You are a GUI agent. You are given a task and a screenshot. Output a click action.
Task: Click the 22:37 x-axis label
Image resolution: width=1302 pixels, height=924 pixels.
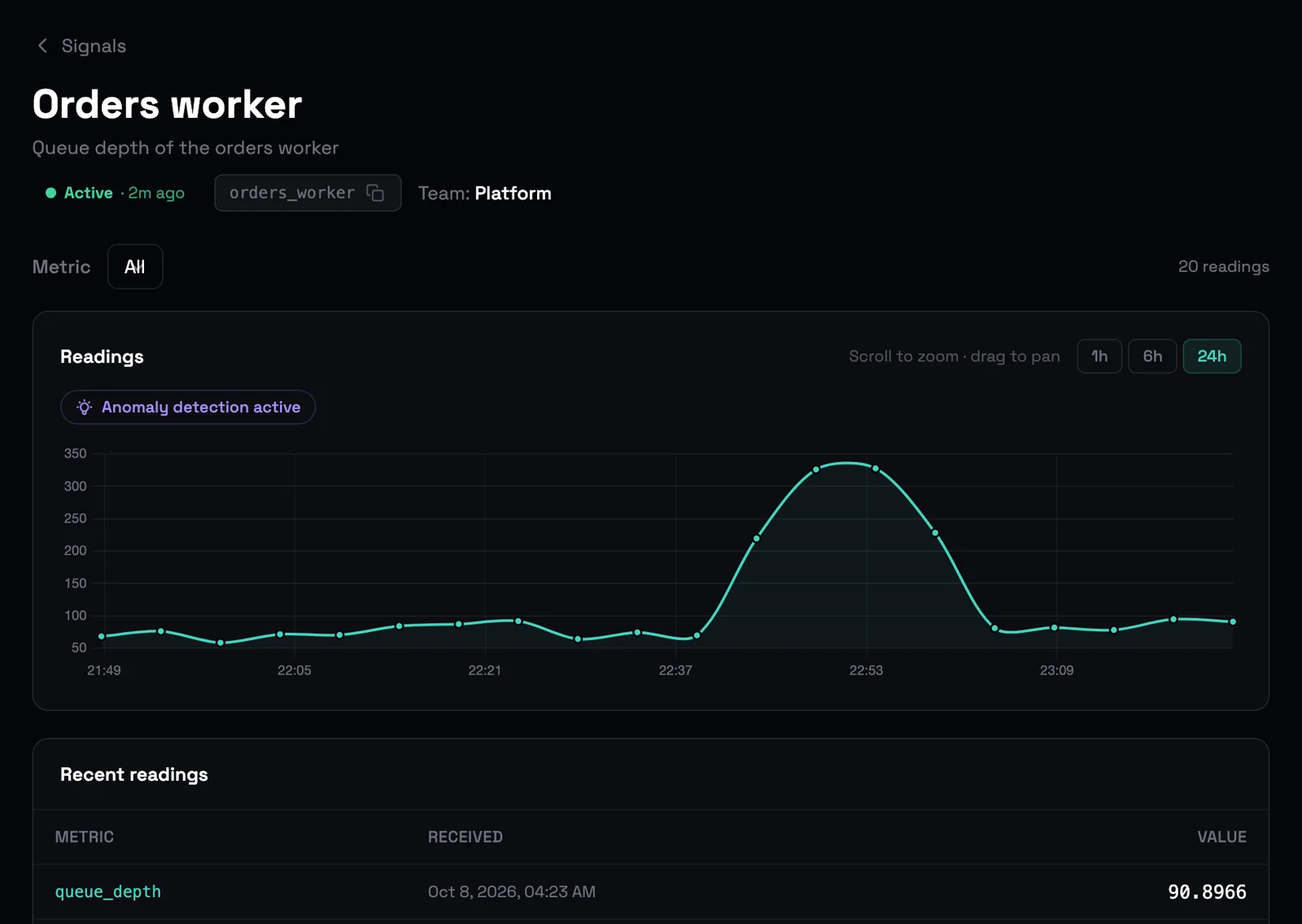(675, 670)
